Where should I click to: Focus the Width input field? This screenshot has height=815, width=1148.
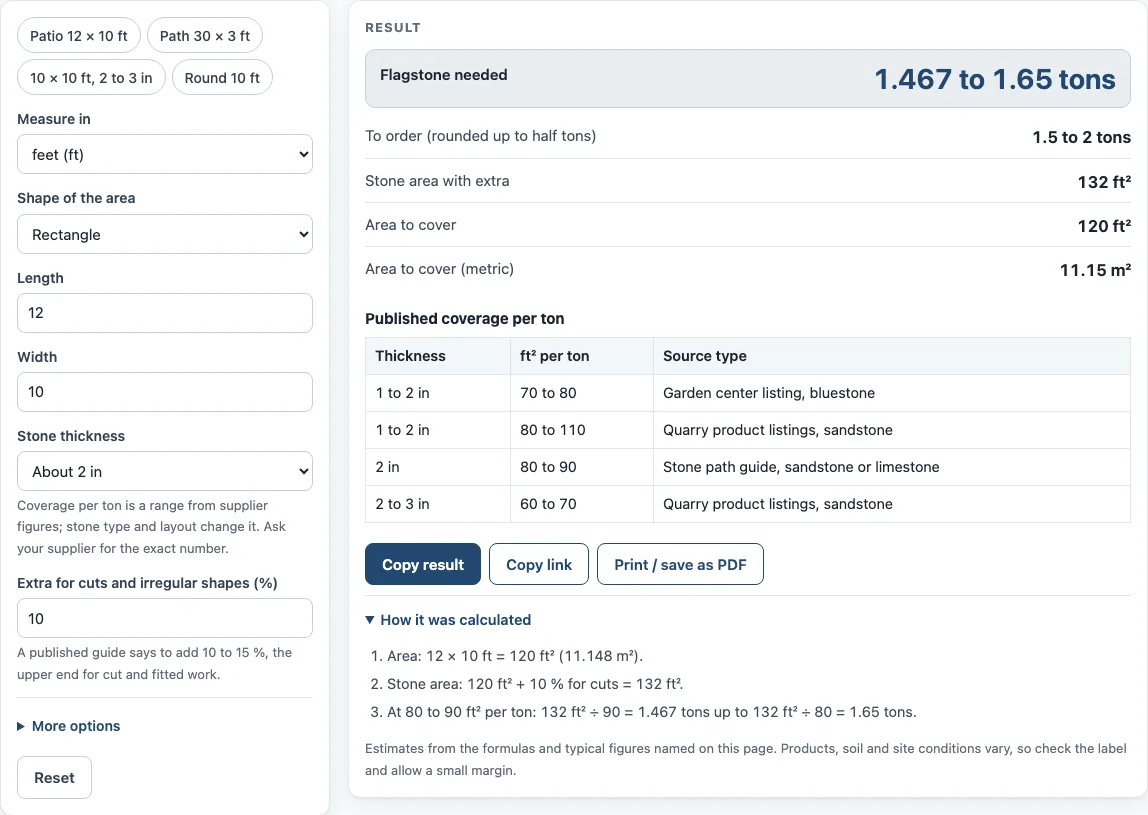[165, 392]
